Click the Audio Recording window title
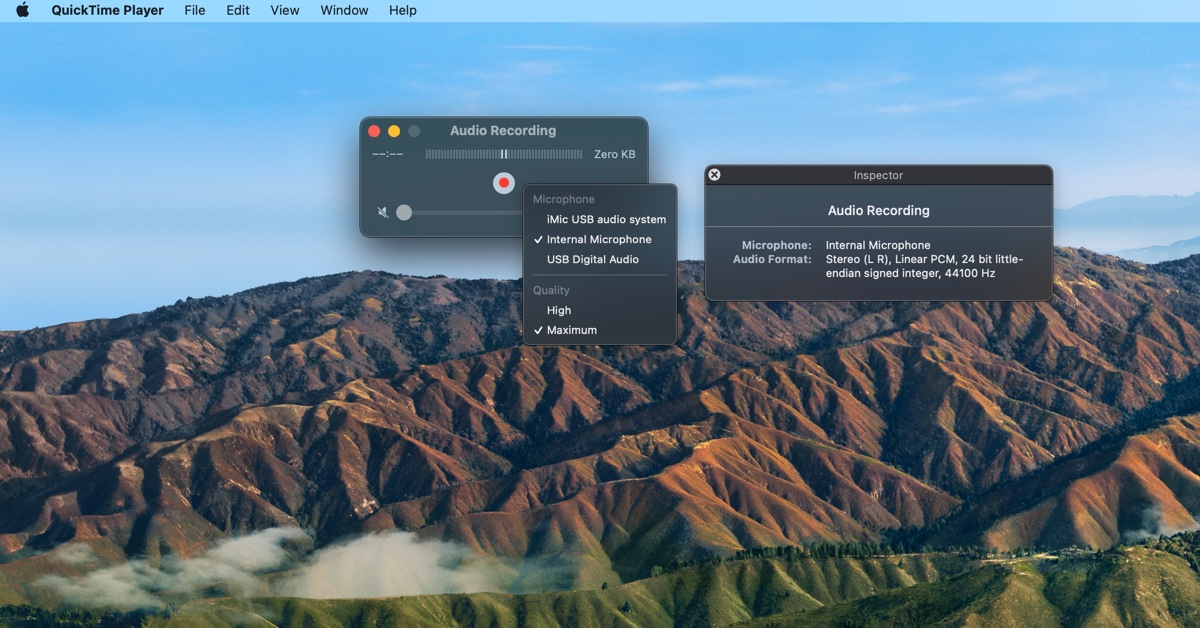 503,131
